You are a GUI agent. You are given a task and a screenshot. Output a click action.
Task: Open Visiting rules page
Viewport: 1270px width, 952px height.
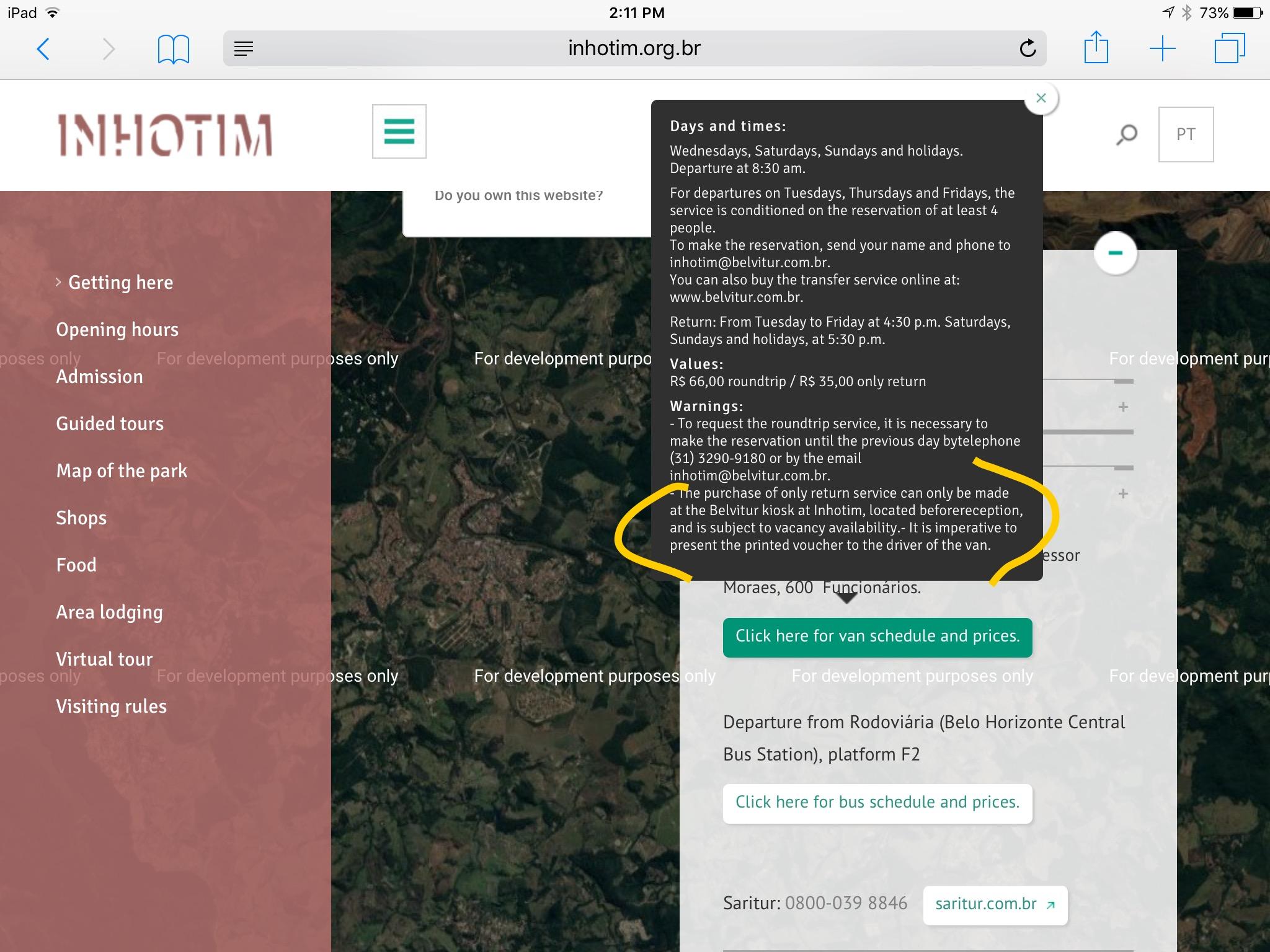click(x=111, y=707)
